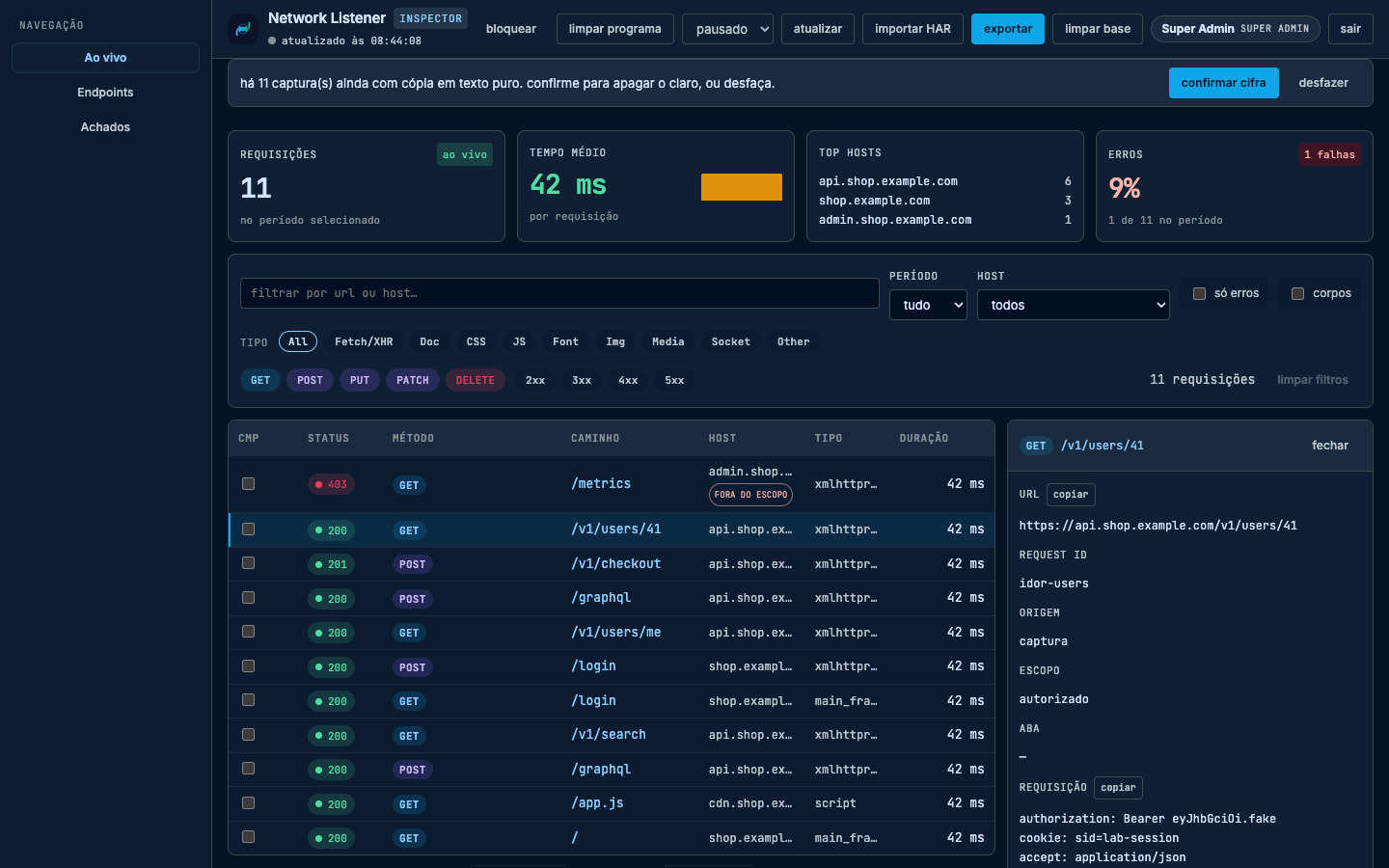This screenshot has width=1389, height=868.
Task: Open the Super Admin user badge
Action: coord(1236,29)
